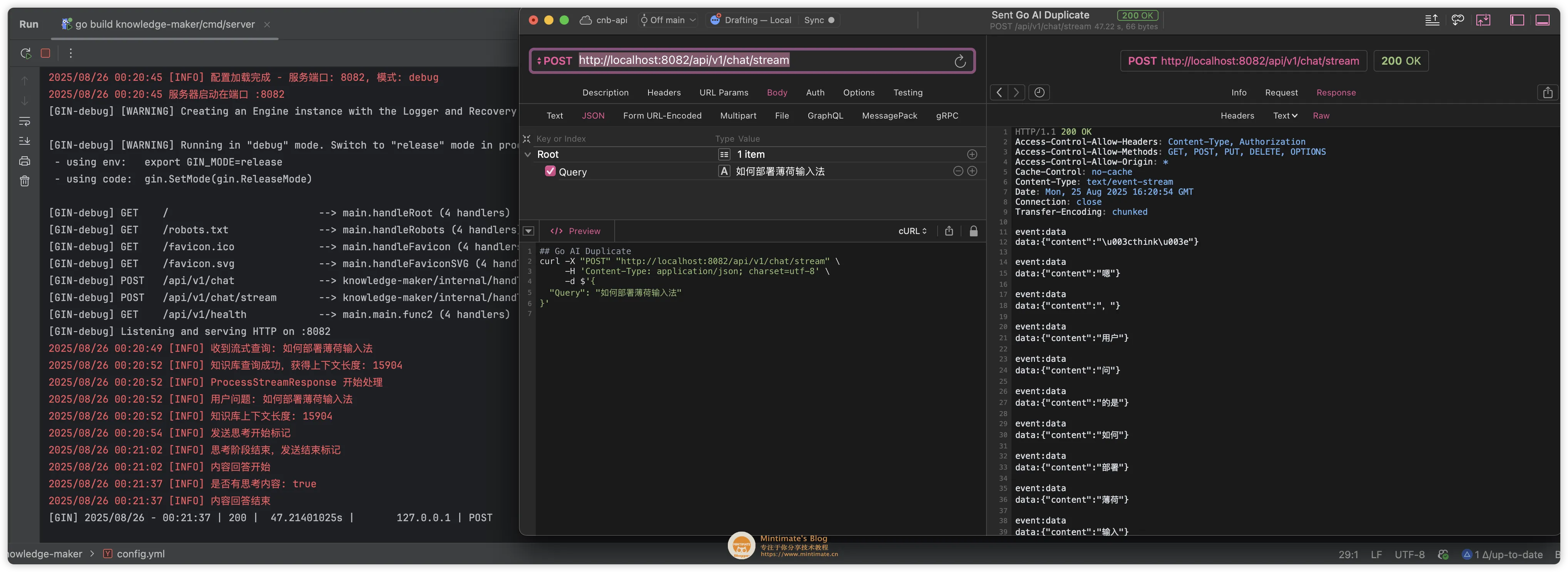
Task: Print the Run console output
Action: click(x=24, y=161)
